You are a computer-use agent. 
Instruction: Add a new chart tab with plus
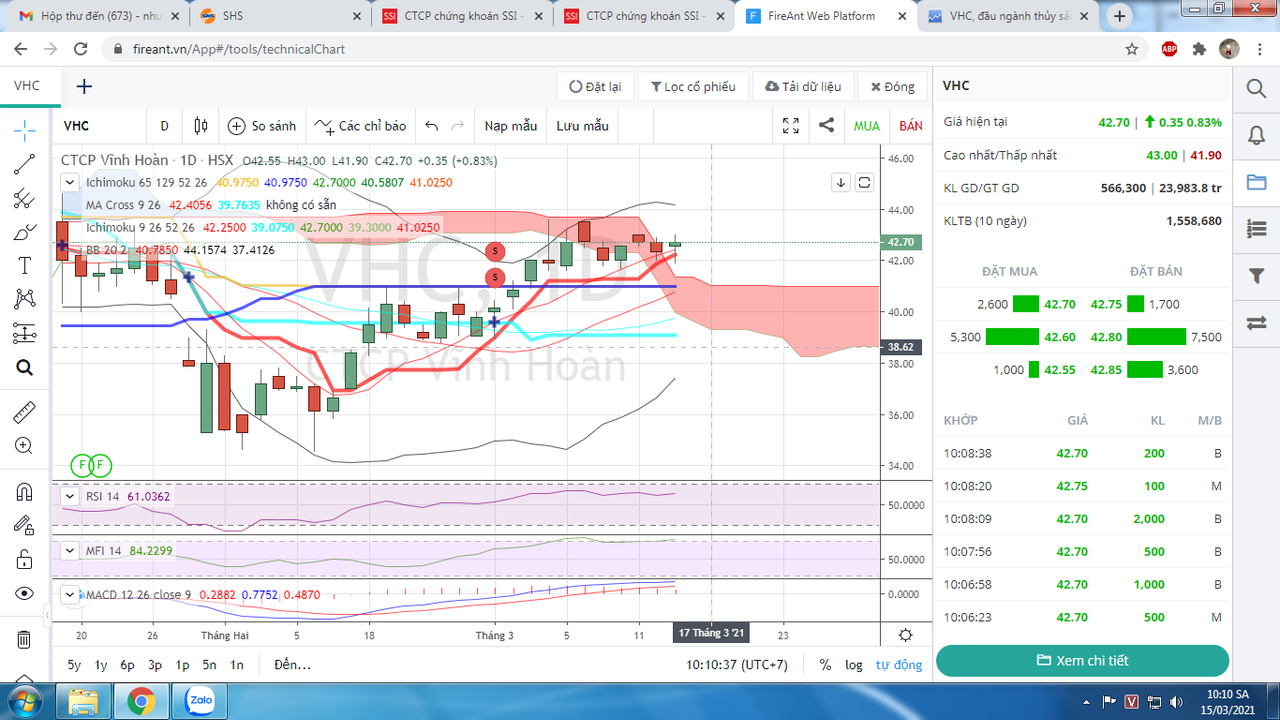(x=84, y=86)
